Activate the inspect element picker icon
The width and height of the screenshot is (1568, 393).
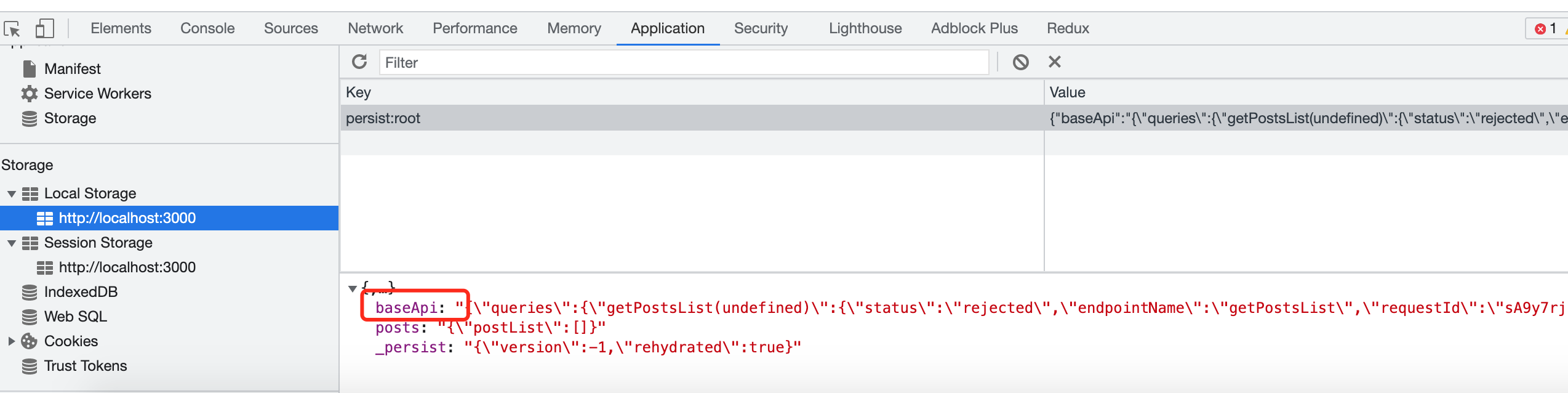coord(12,29)
